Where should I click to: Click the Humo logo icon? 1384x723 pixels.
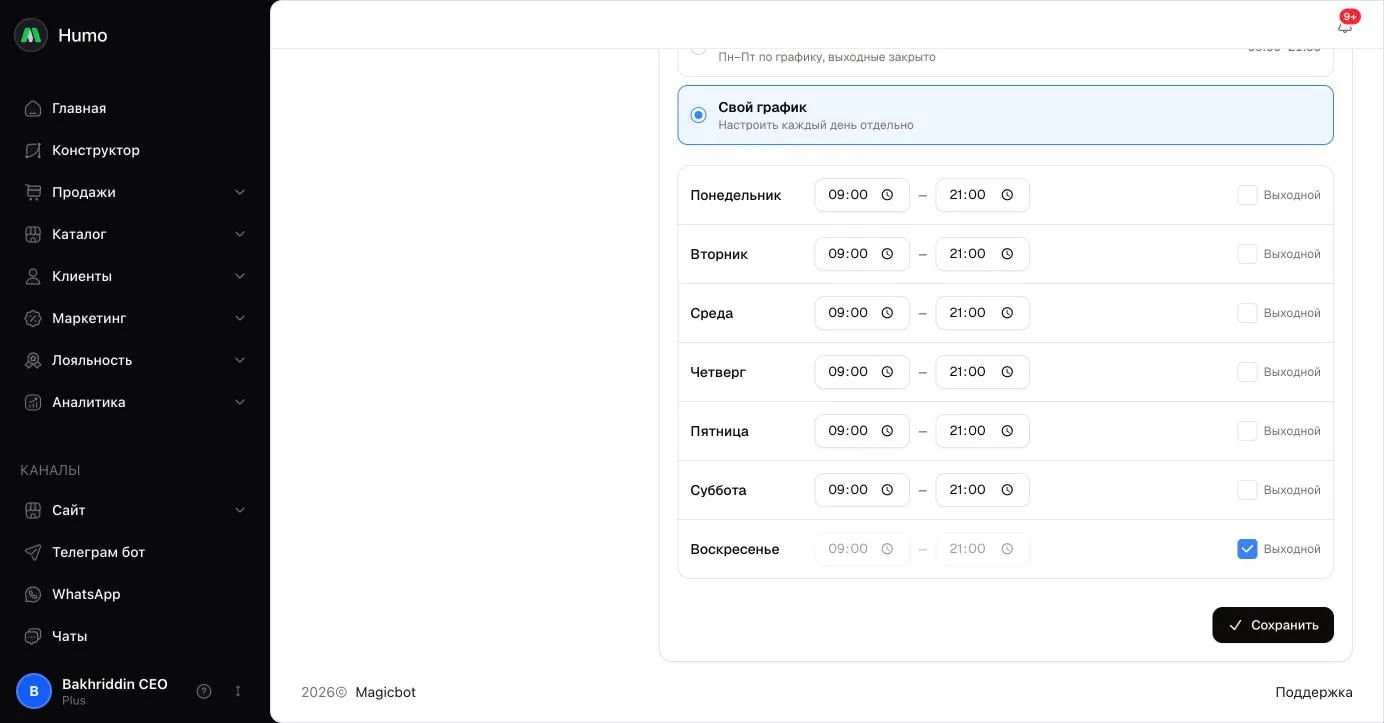coord(31,35)
